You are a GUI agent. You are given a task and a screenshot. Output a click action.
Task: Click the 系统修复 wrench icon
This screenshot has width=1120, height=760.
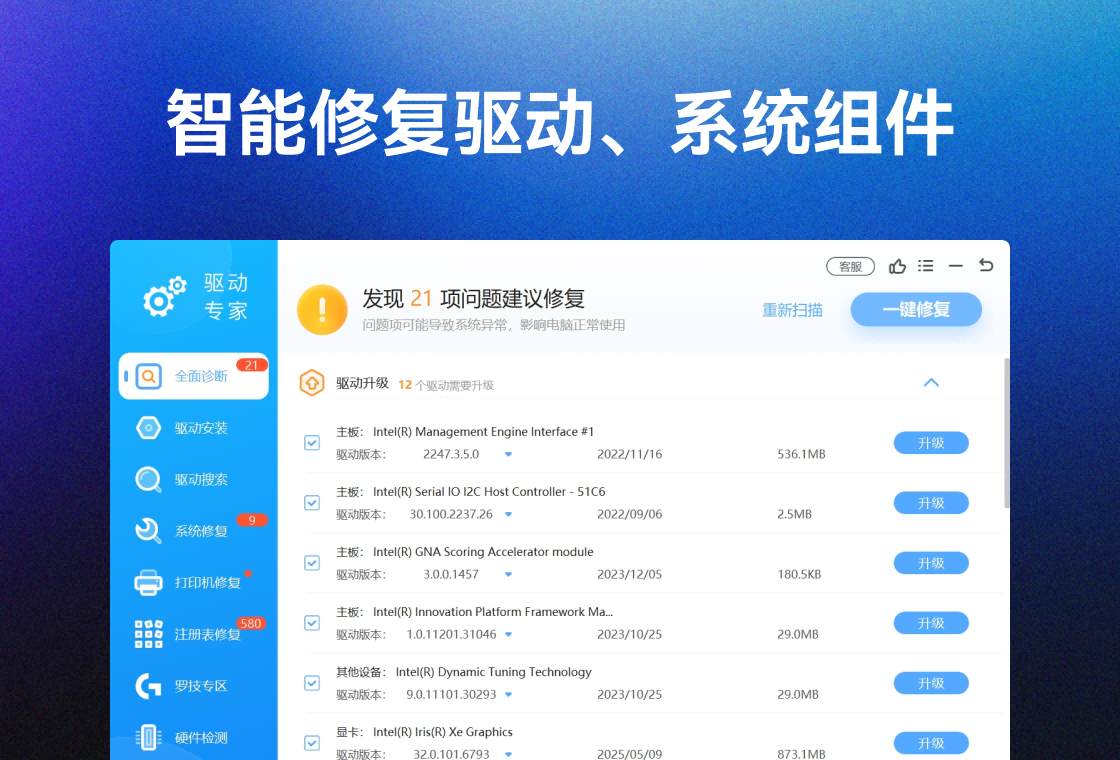pos(148,531)
